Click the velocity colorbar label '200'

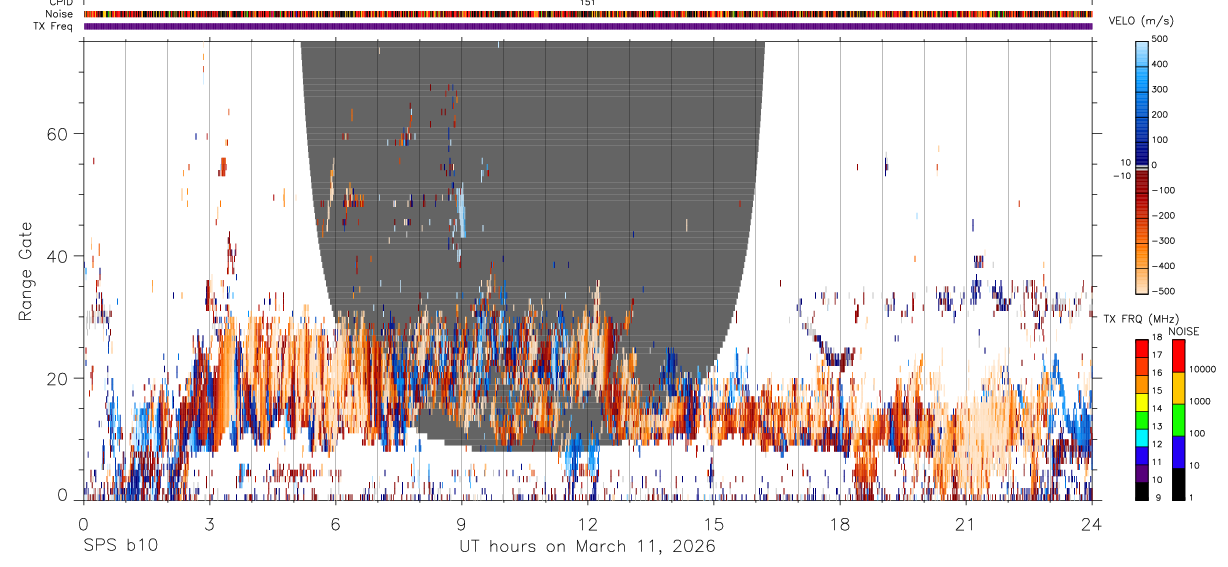point(1162,114)
